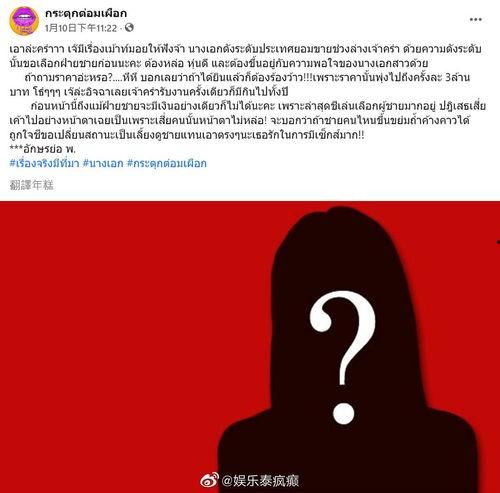Screen dimensions: 500x493
Task: Open the blue hashtag #นางเอก
Action: (x=103, y=163)
